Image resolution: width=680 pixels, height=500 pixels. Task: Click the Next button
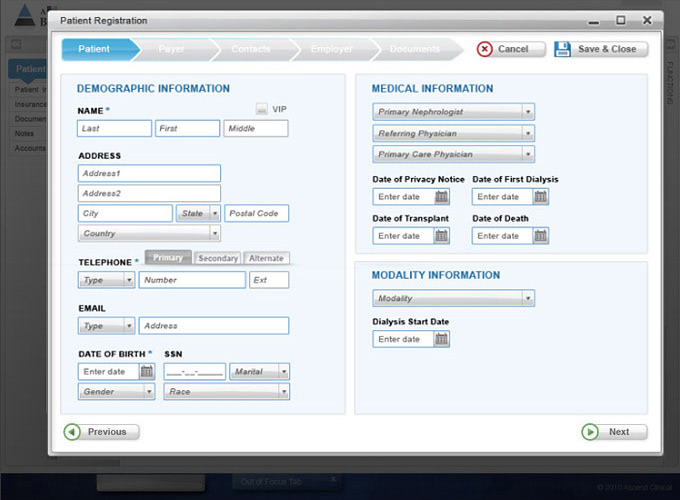[x=615, y=432]
